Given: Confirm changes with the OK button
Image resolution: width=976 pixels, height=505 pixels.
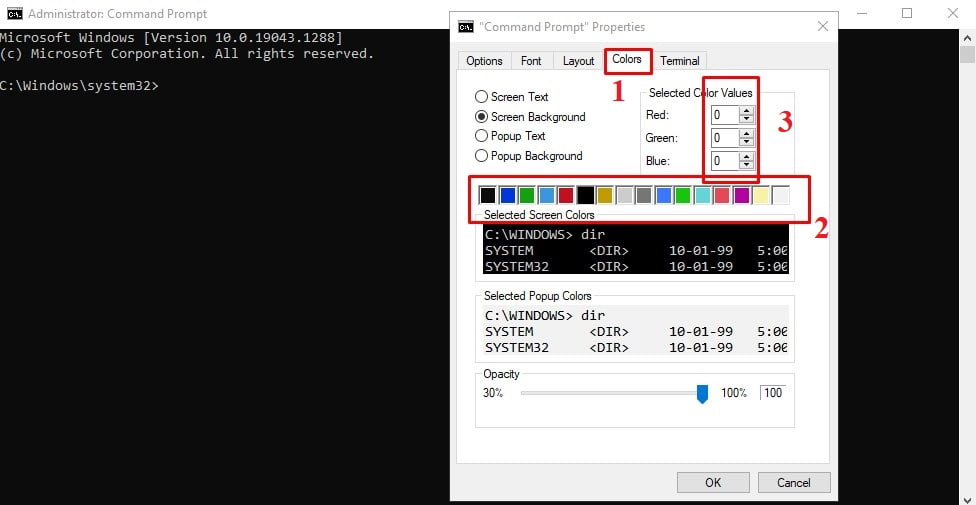Looking at the screenshot, I should tap(713, 483).
